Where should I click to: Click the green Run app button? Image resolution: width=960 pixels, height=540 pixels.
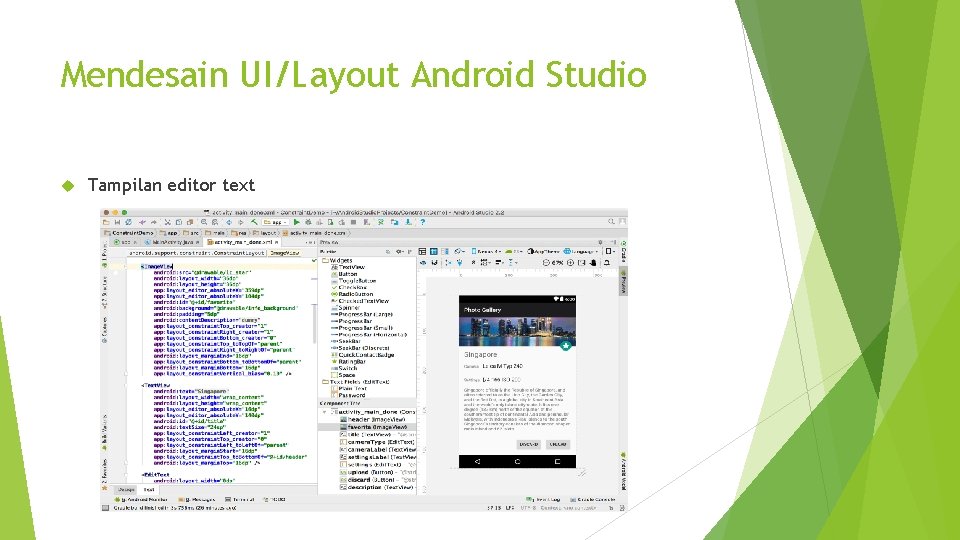(x=296, y=222)
